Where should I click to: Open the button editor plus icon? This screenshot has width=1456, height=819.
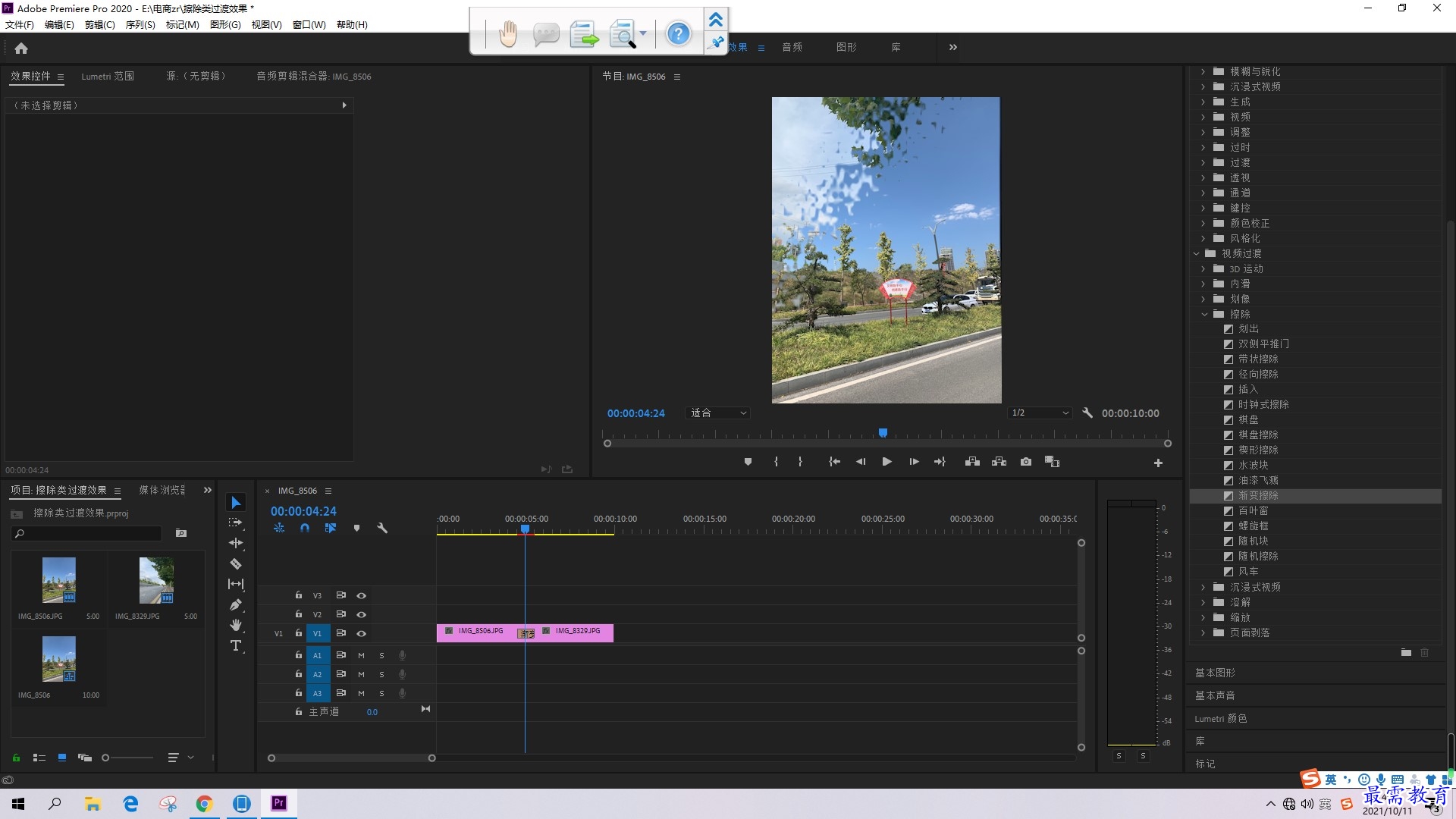tap(1158, 463)
